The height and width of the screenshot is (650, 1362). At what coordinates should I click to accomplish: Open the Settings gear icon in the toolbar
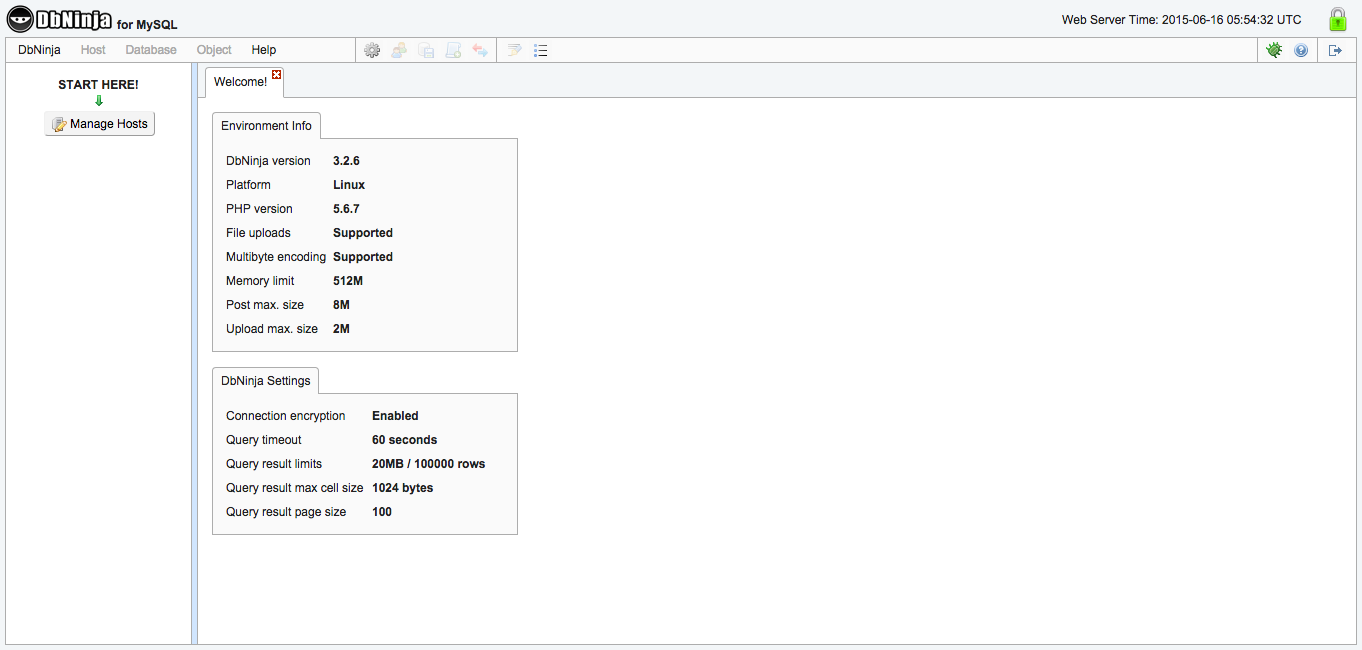(372, 50)
